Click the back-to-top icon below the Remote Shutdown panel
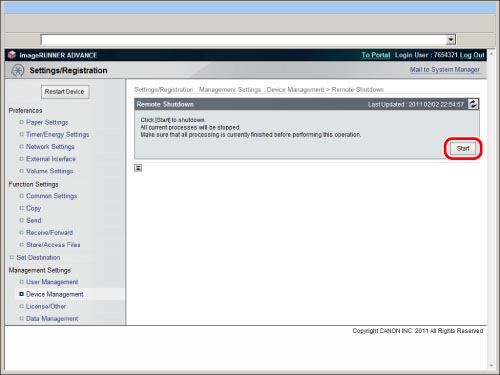500x375 pixels. 138,168
